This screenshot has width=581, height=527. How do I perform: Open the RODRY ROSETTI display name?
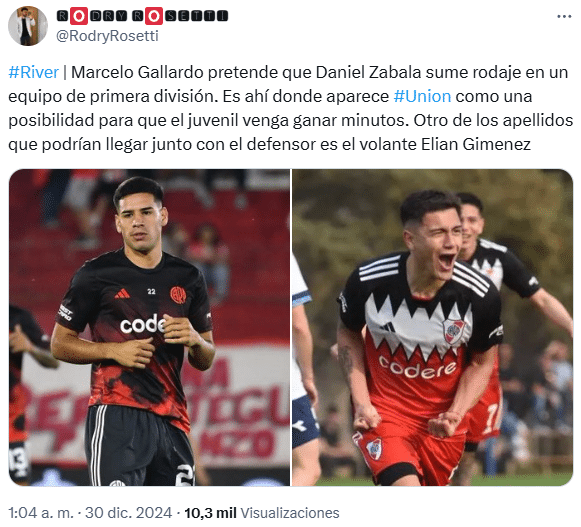[x=142, y=16]
